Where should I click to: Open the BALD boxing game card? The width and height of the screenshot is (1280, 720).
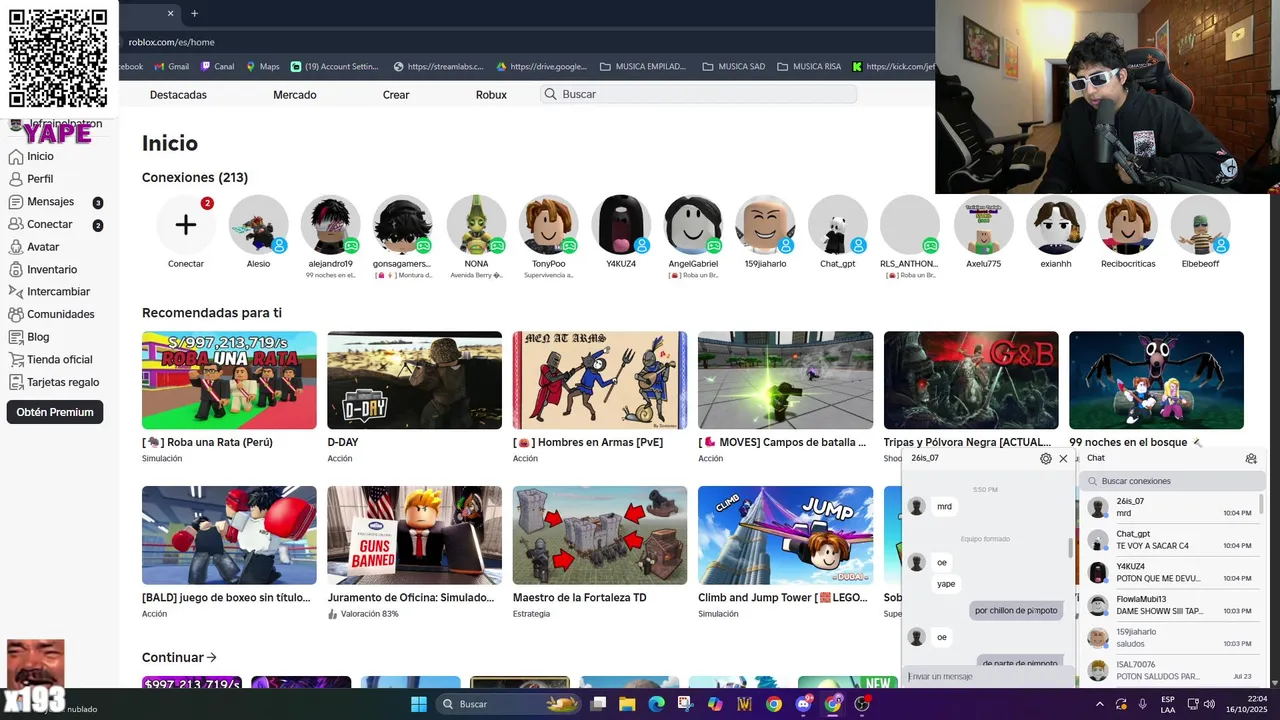tap(229, 535)
